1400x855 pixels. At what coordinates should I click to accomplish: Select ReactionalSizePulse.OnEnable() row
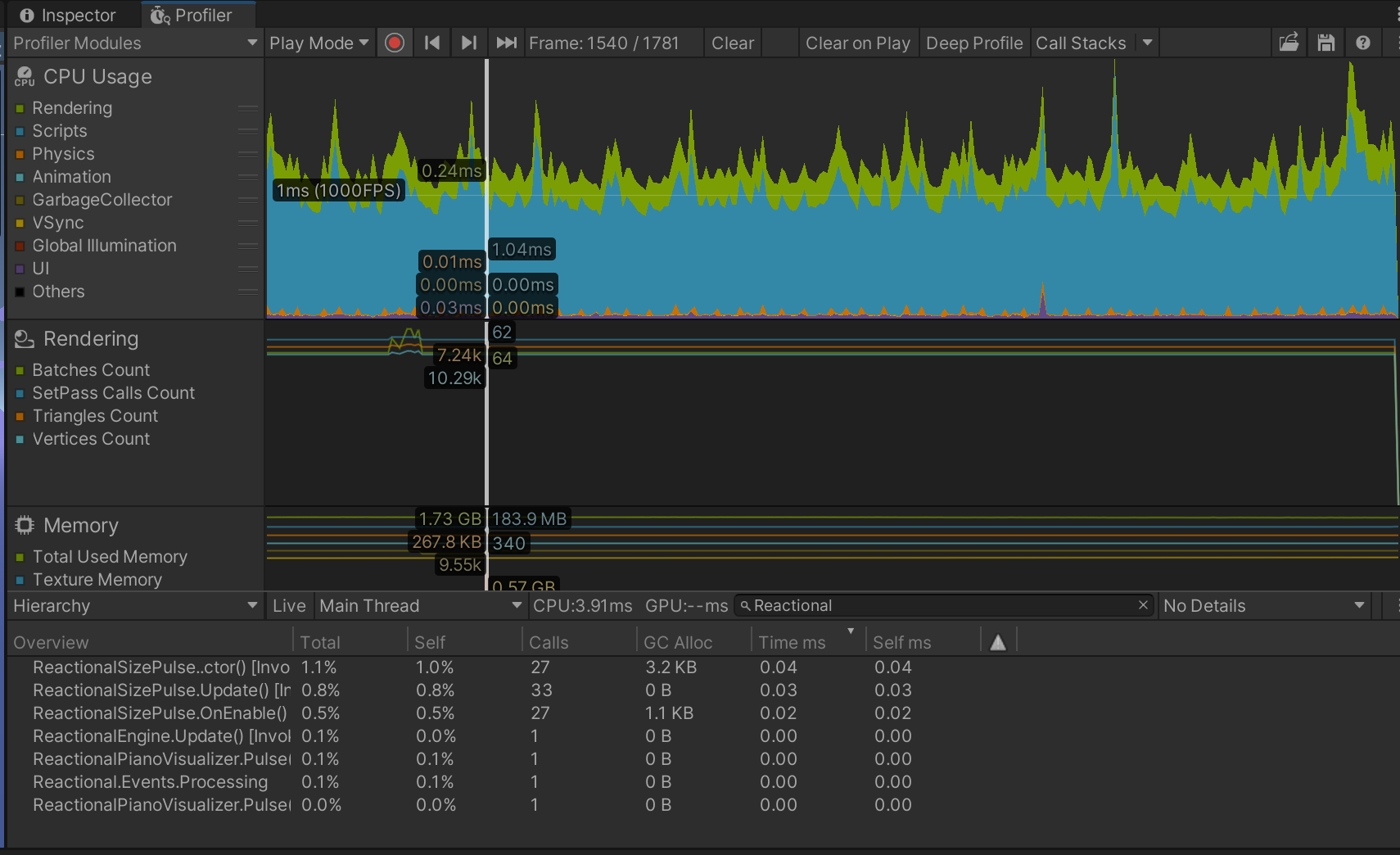coord(702,713)
